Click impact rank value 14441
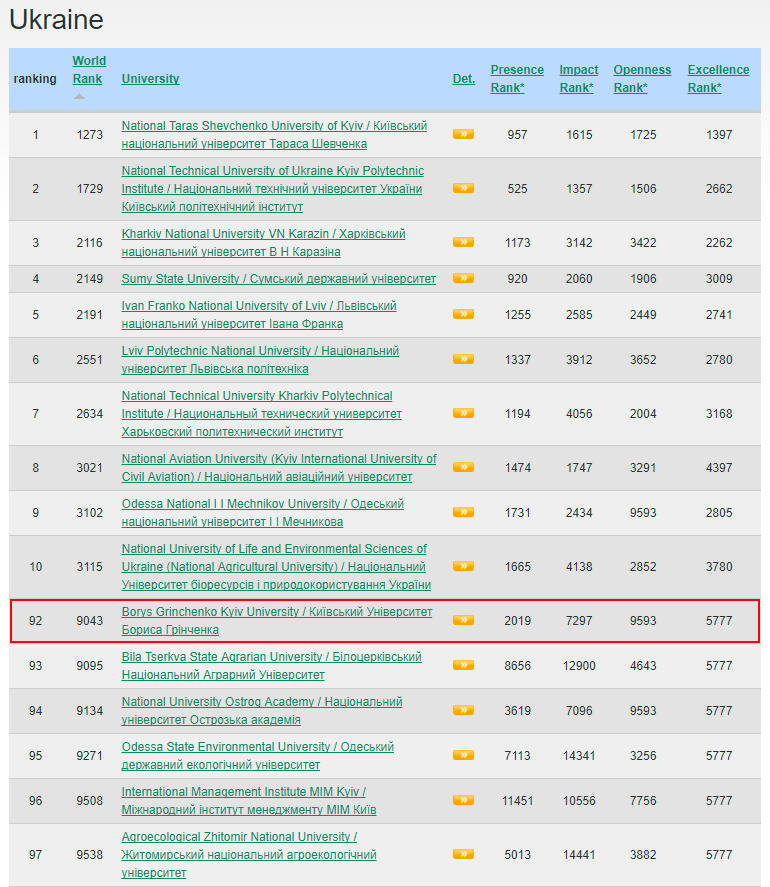The height and width of the screenshot is (887, 770). (579, 855)
